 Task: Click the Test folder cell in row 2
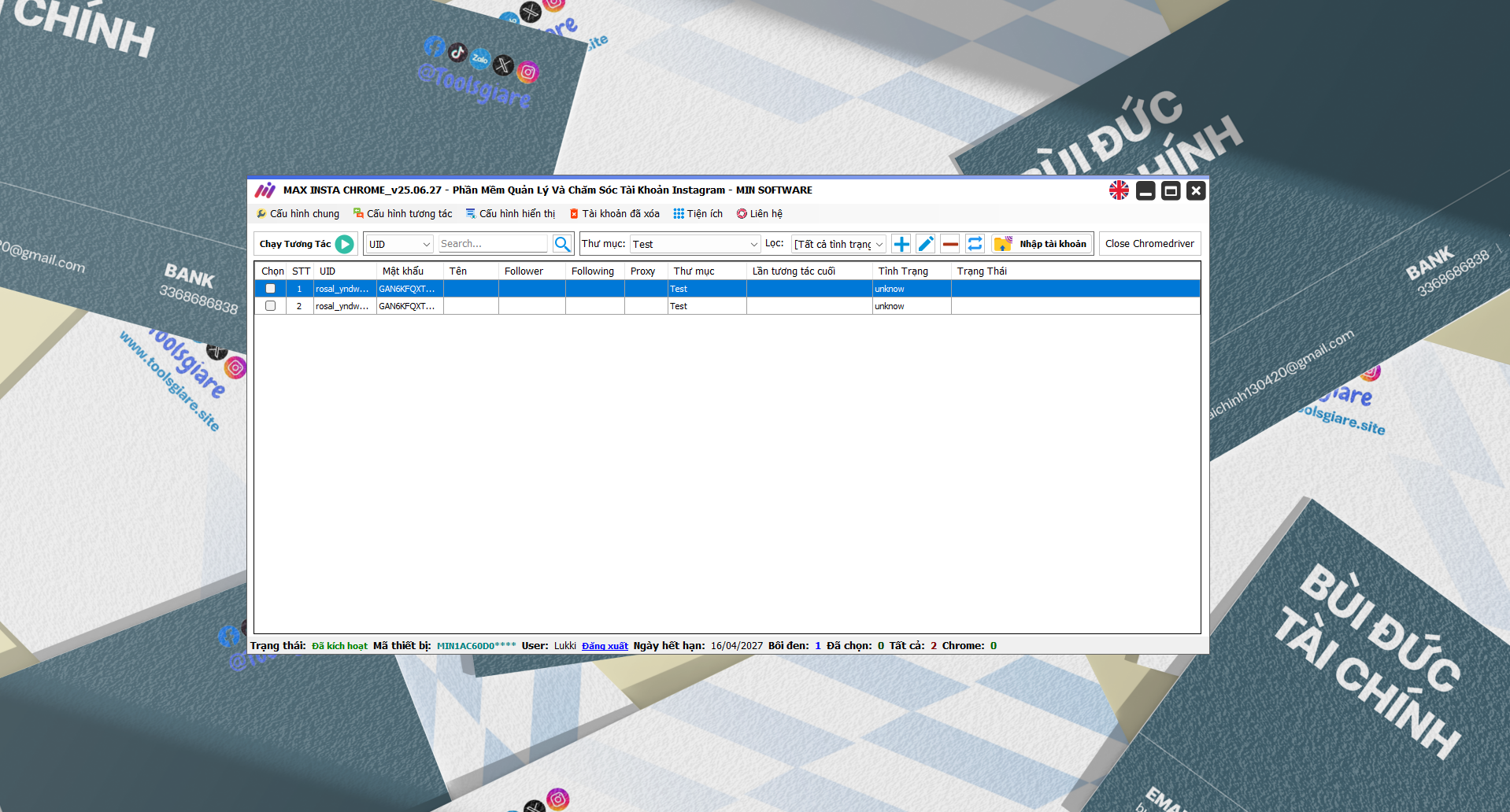pos(707,306)
